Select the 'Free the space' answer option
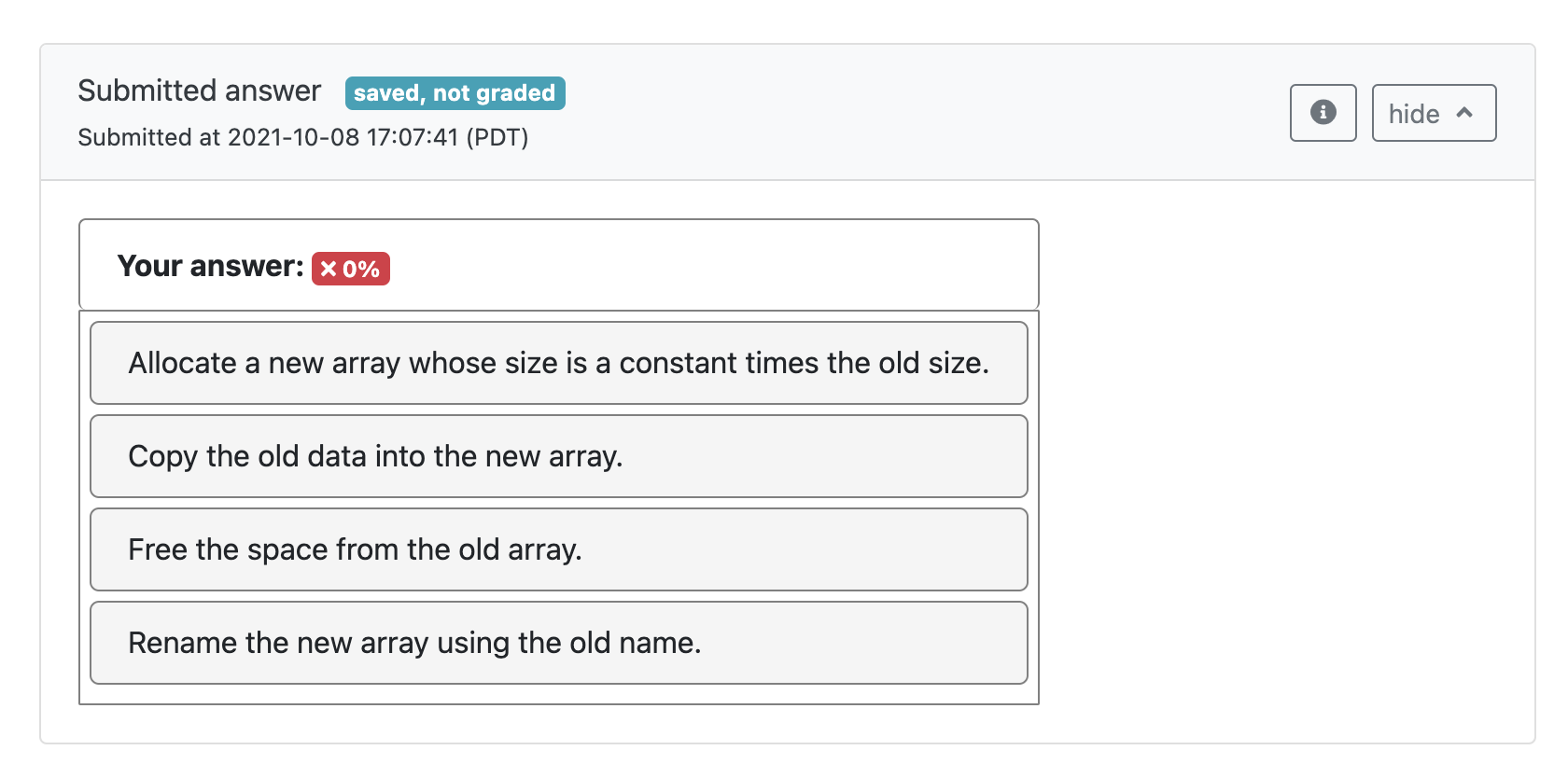 (x=558, y=549)
